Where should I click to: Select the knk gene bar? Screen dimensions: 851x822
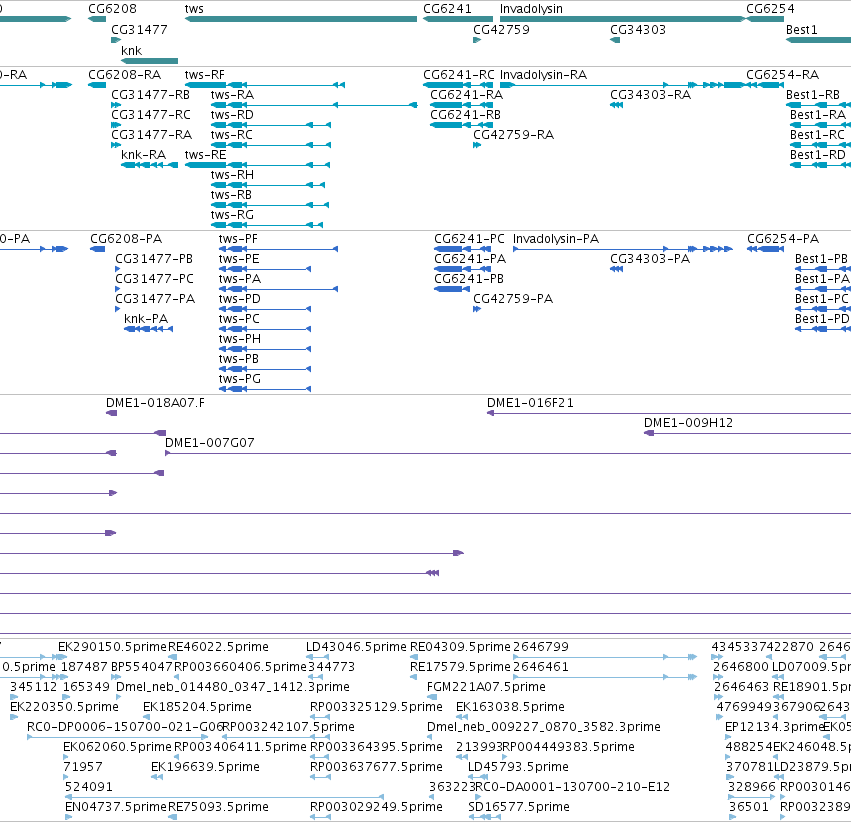tap(149, 61)
